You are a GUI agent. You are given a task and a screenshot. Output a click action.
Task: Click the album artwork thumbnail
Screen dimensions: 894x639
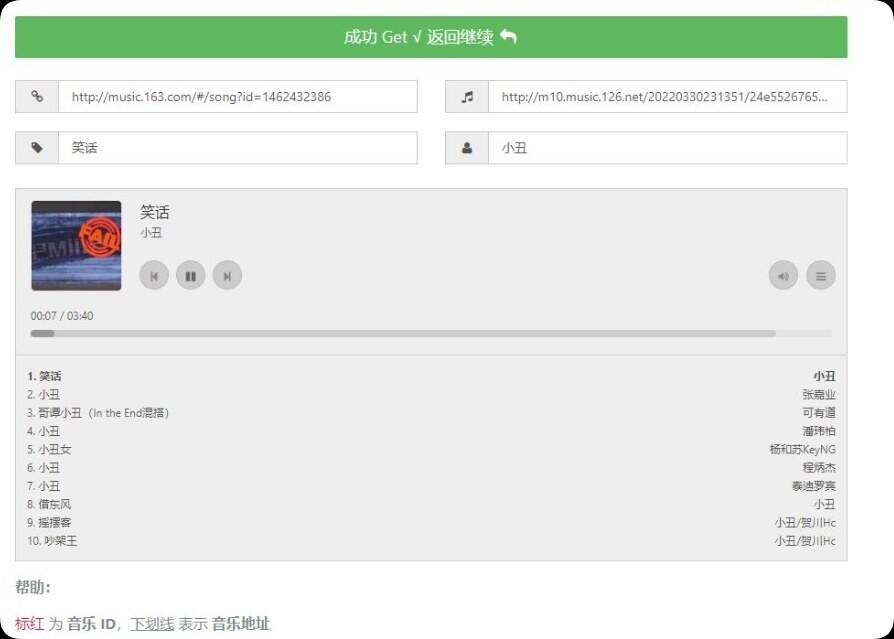tap(76, 244)
